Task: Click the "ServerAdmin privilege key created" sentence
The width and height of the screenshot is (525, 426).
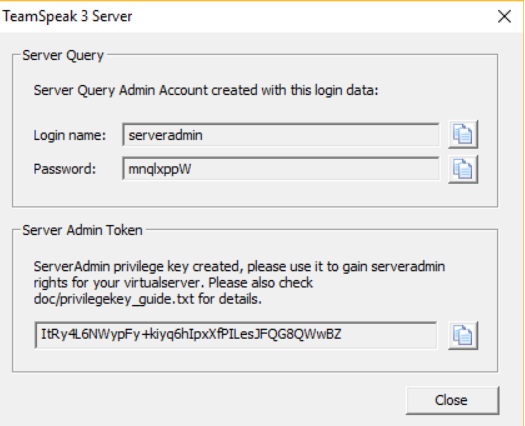Action: tap(136, 267)
